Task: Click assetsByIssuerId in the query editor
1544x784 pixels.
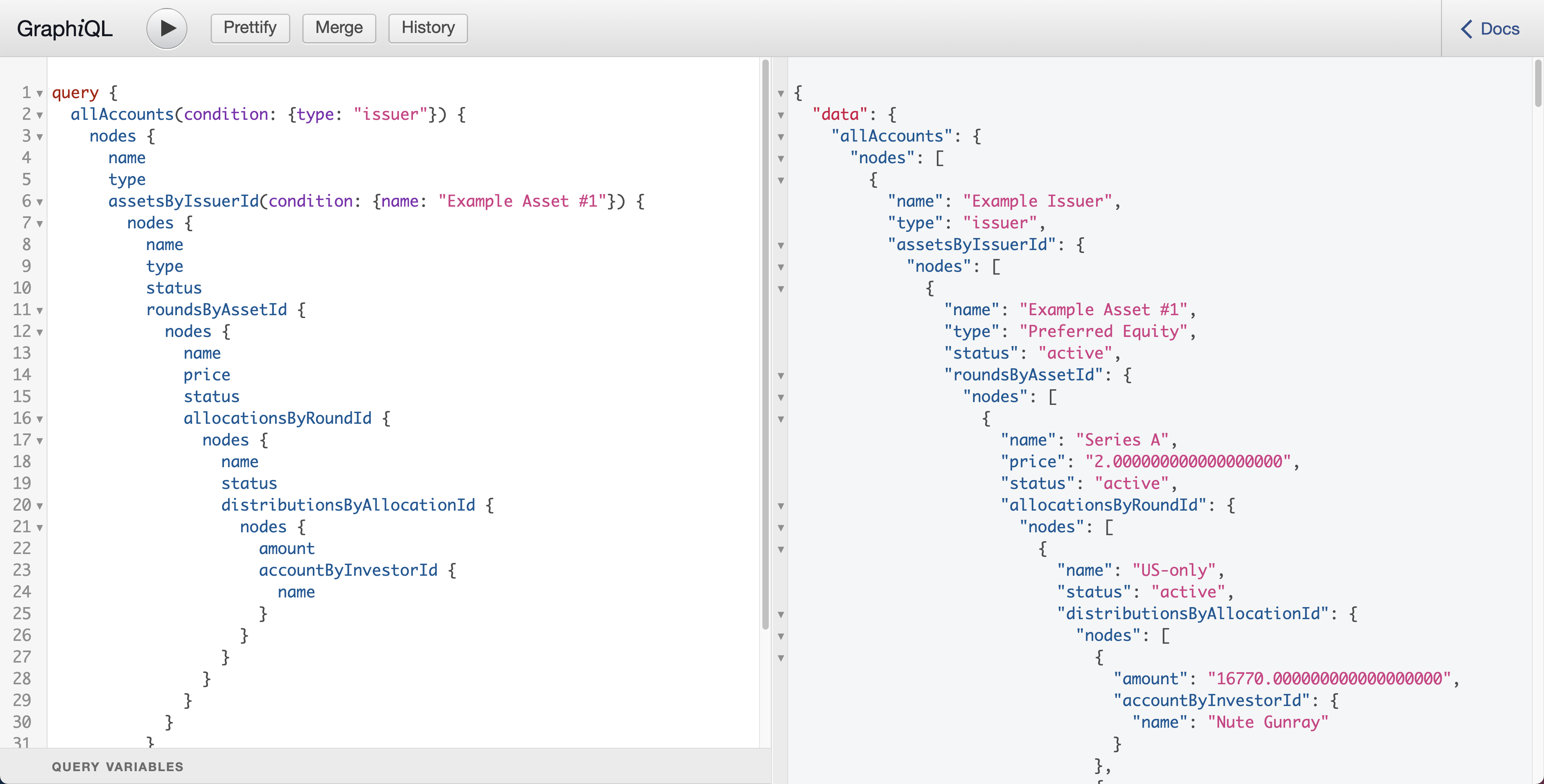Action: tap(183, 201)
